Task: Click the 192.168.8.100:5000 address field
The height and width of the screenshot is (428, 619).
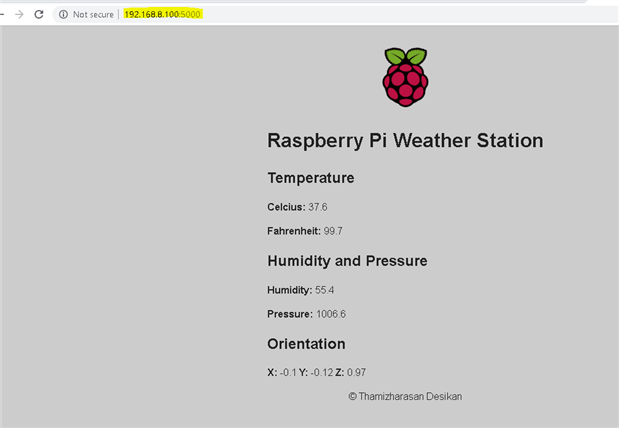Action: [x=163, y=15]
